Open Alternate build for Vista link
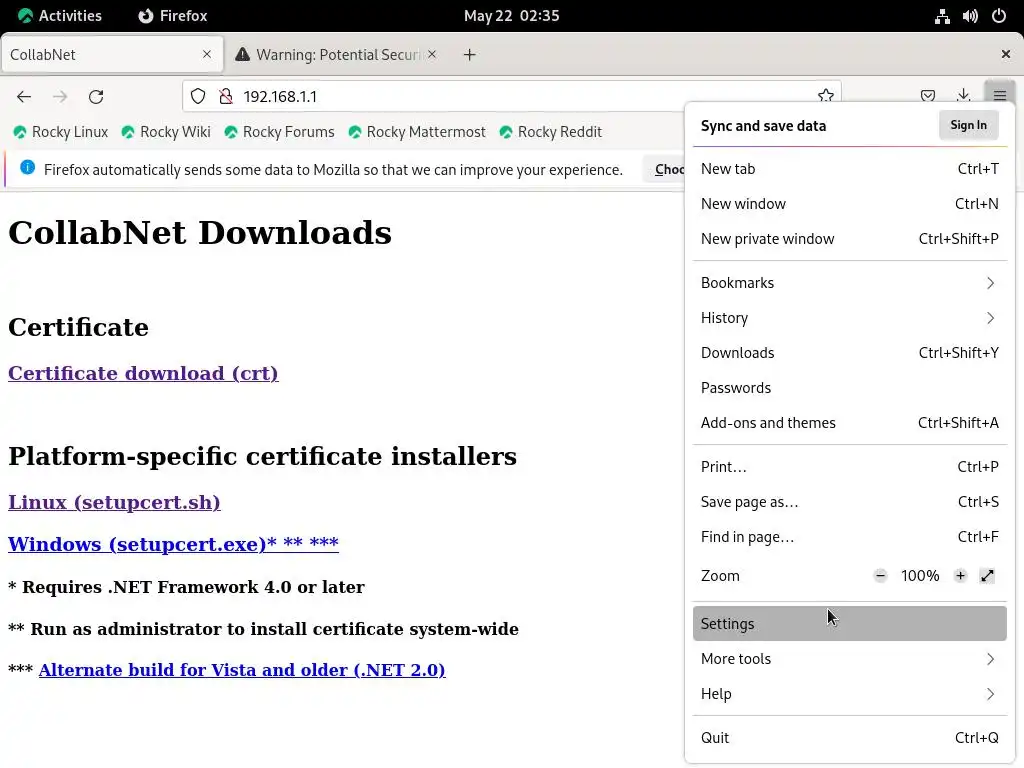Image resolution: width=1024 pixels, height=768 pixels. click(242, 670)
